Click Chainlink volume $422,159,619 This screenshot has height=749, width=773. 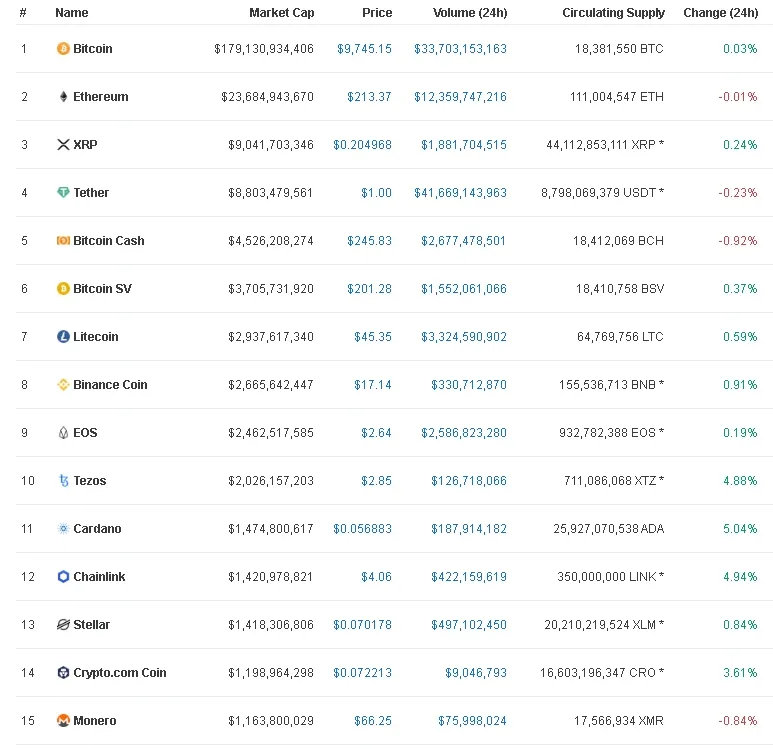(469, 576)
